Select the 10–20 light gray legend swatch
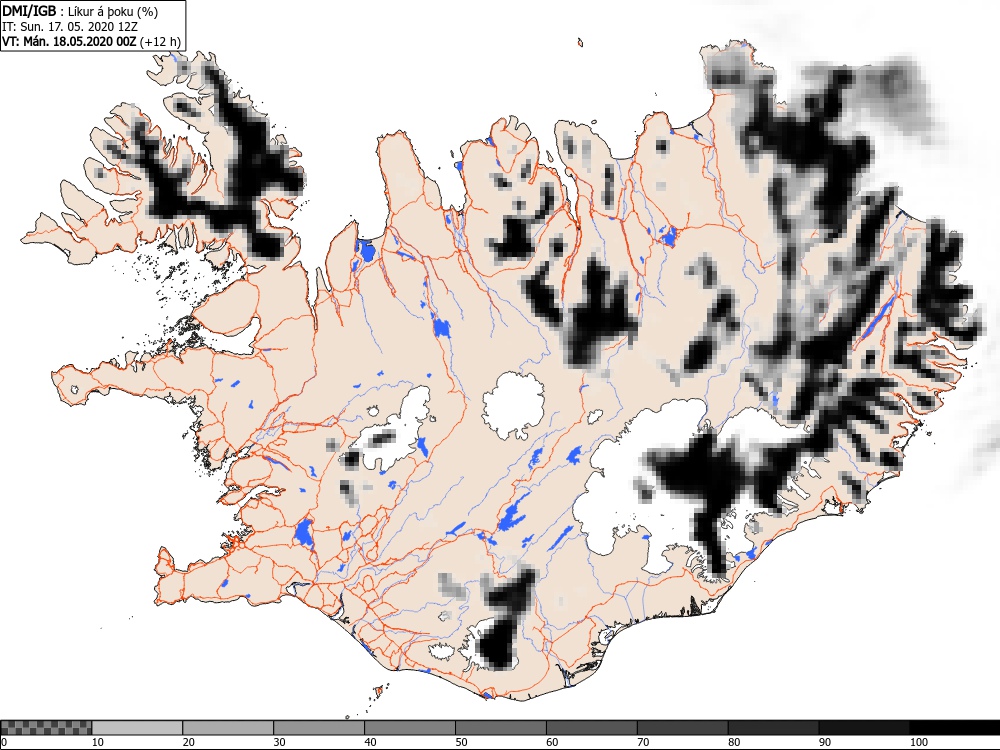Screen dimensions: 1000x750 [x=137, y=728]
